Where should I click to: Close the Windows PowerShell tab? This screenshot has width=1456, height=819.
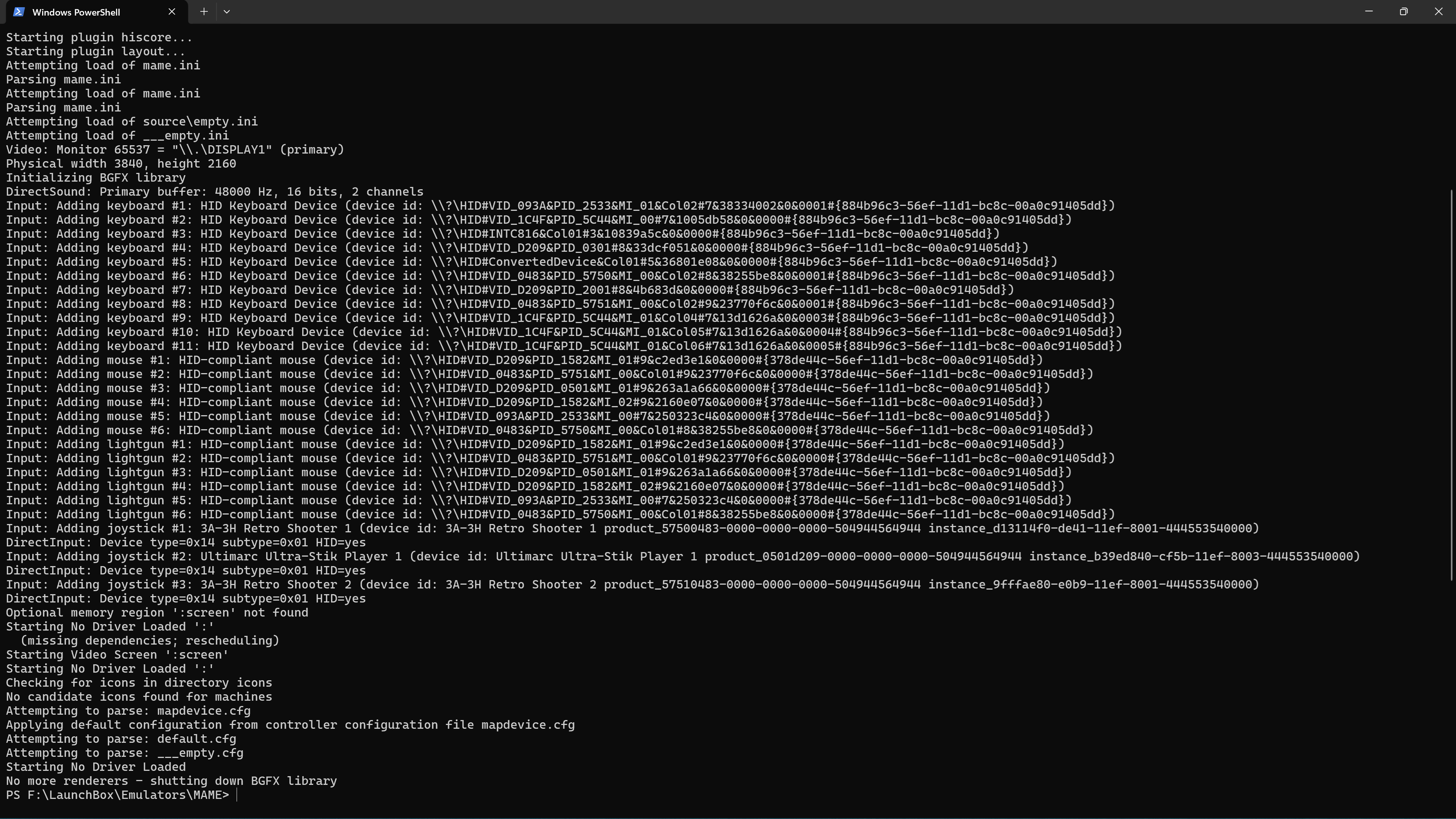click(x=172, y=12)
